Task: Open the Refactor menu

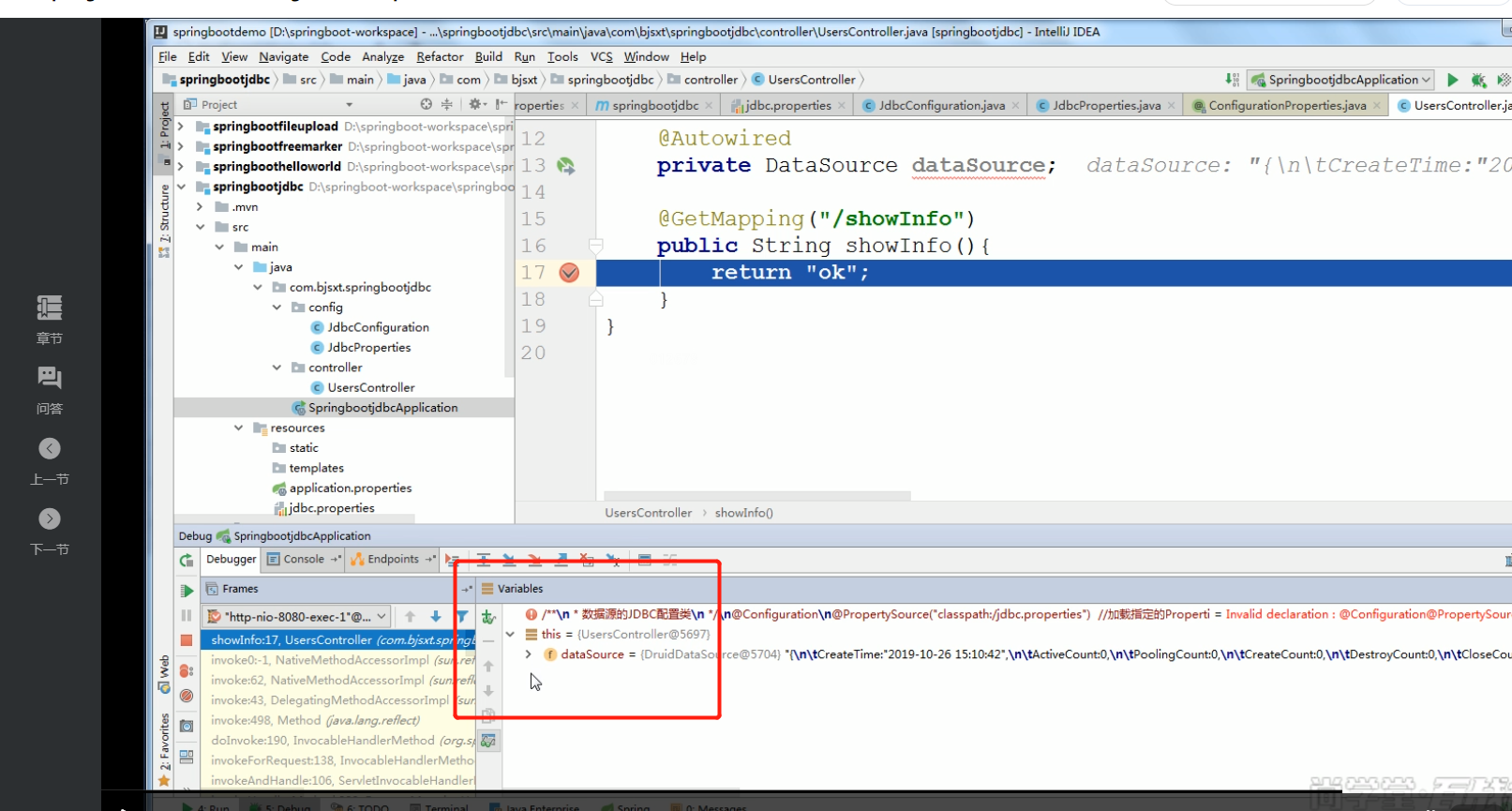Action: (x=440, y=57)
